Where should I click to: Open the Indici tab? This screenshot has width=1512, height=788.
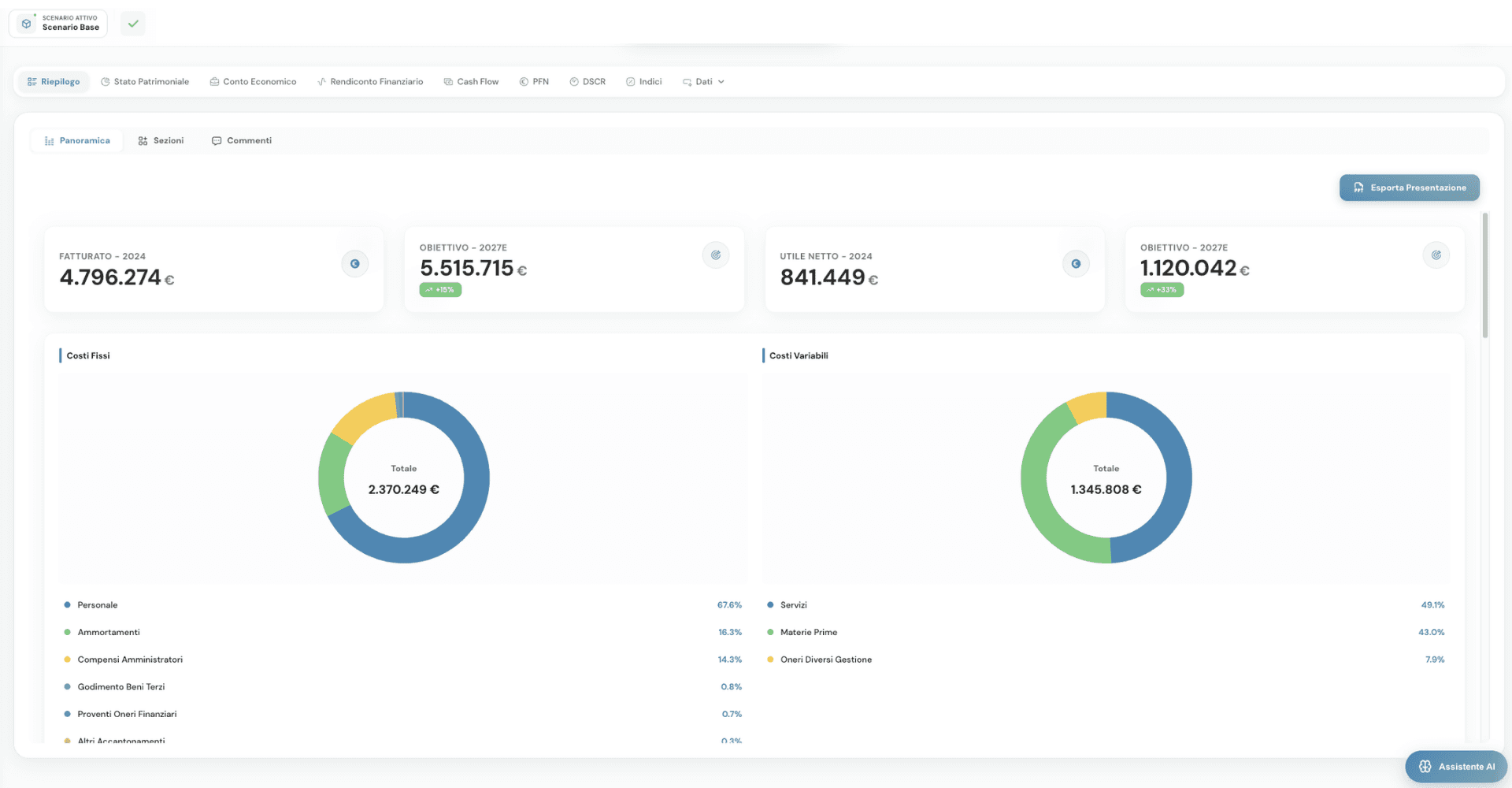point(644,82)
